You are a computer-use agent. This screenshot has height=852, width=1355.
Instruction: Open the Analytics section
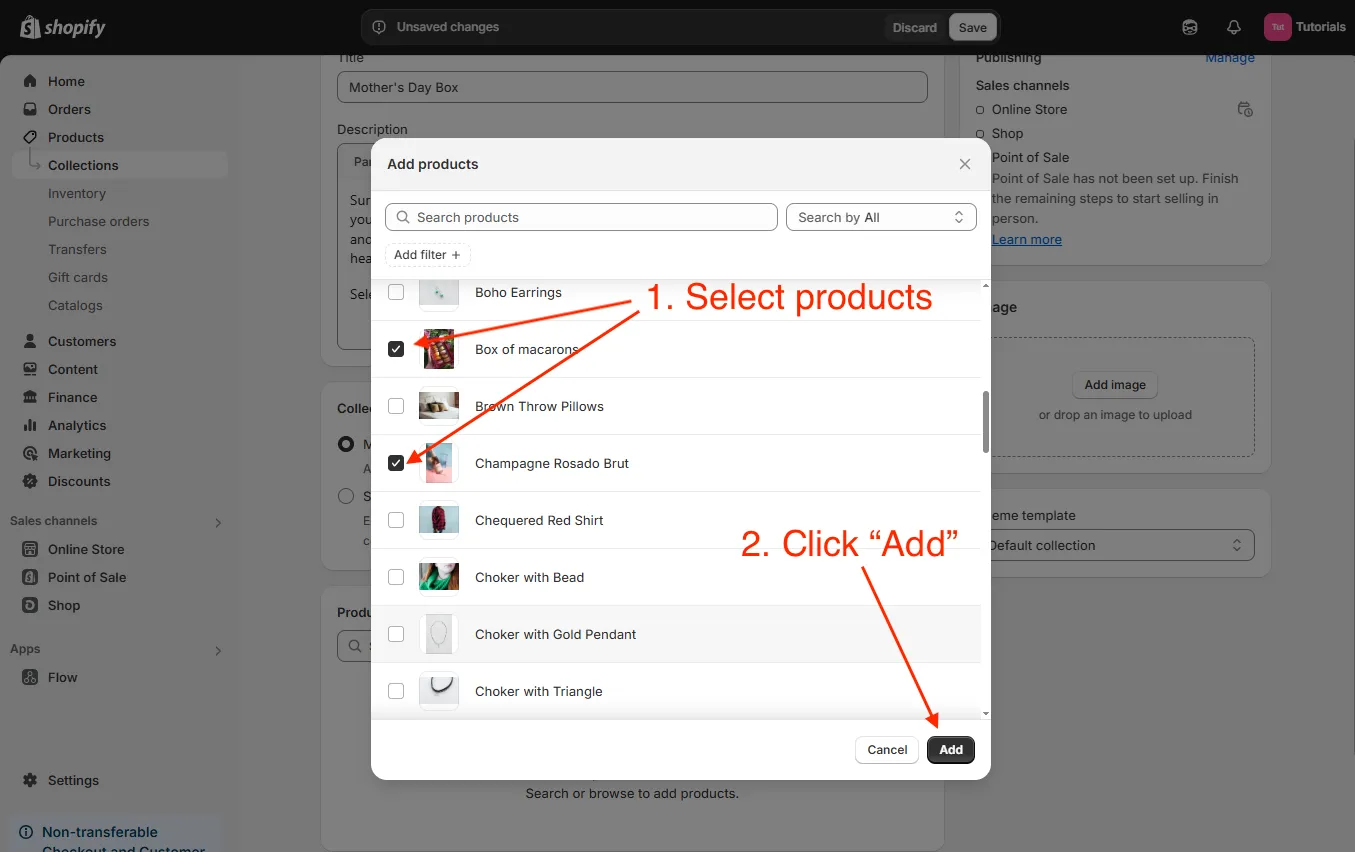coord(77,425)
